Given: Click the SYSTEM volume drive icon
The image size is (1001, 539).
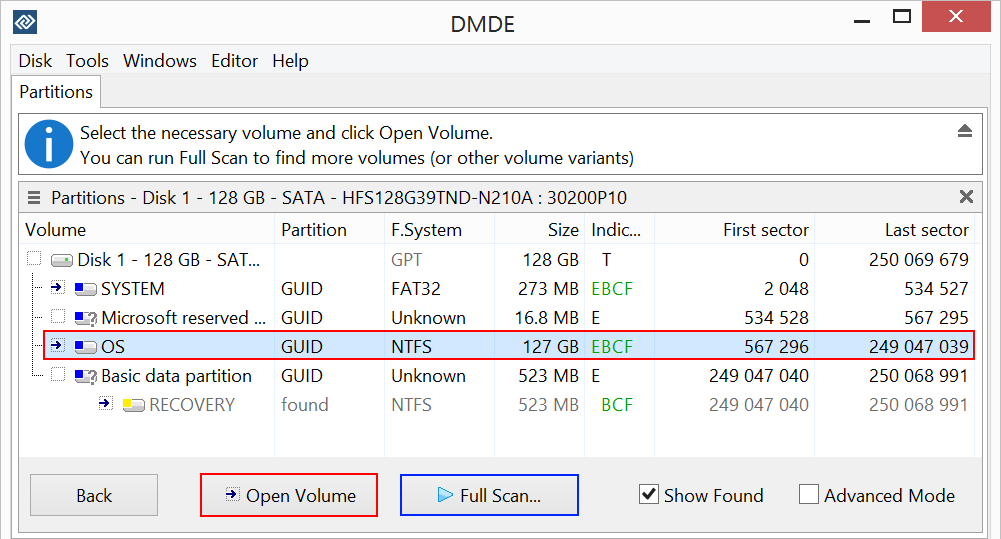Looking at the screenshot, I should tap(86, 289).
